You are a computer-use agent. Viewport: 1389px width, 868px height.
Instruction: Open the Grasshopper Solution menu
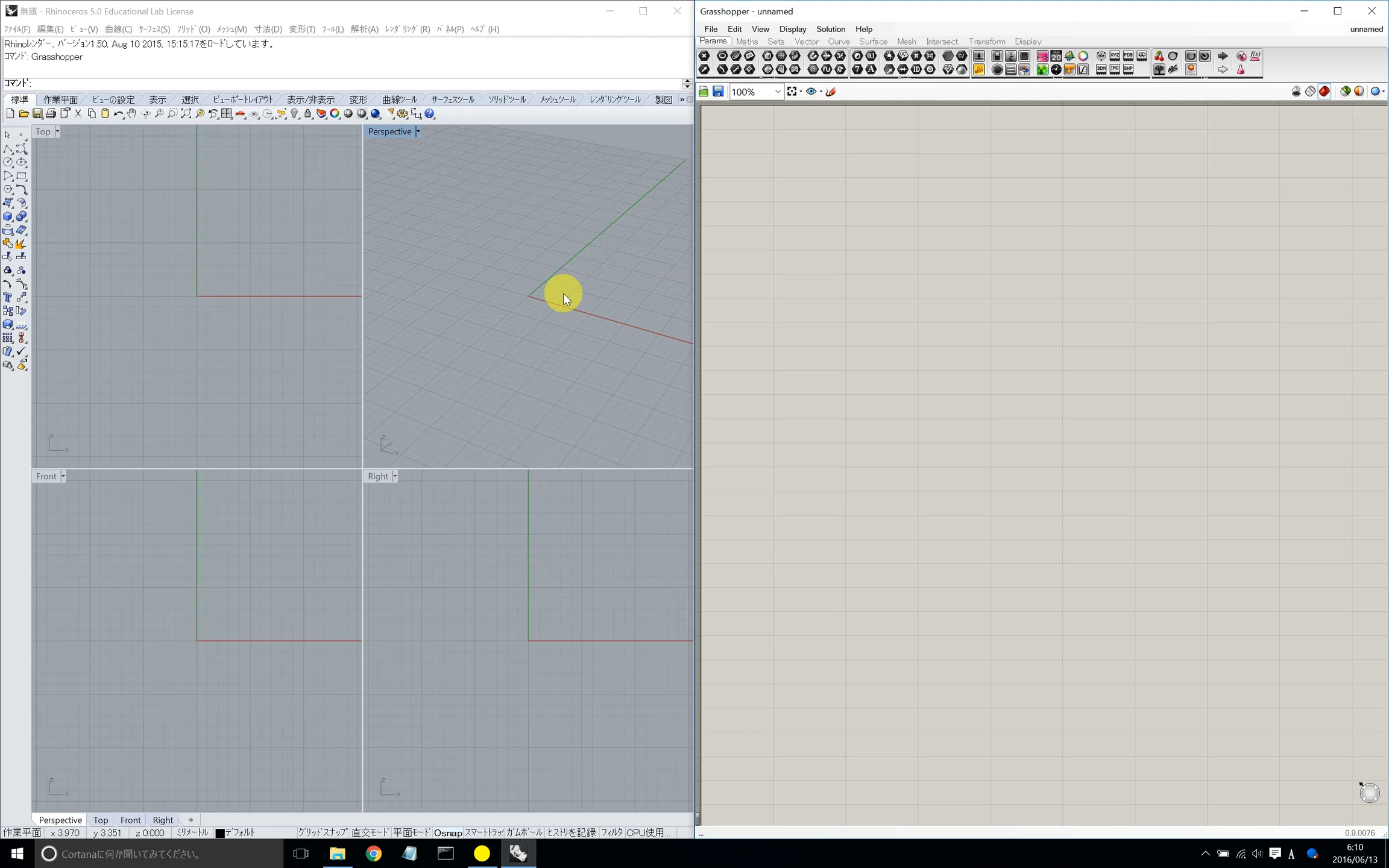(830, 29)
